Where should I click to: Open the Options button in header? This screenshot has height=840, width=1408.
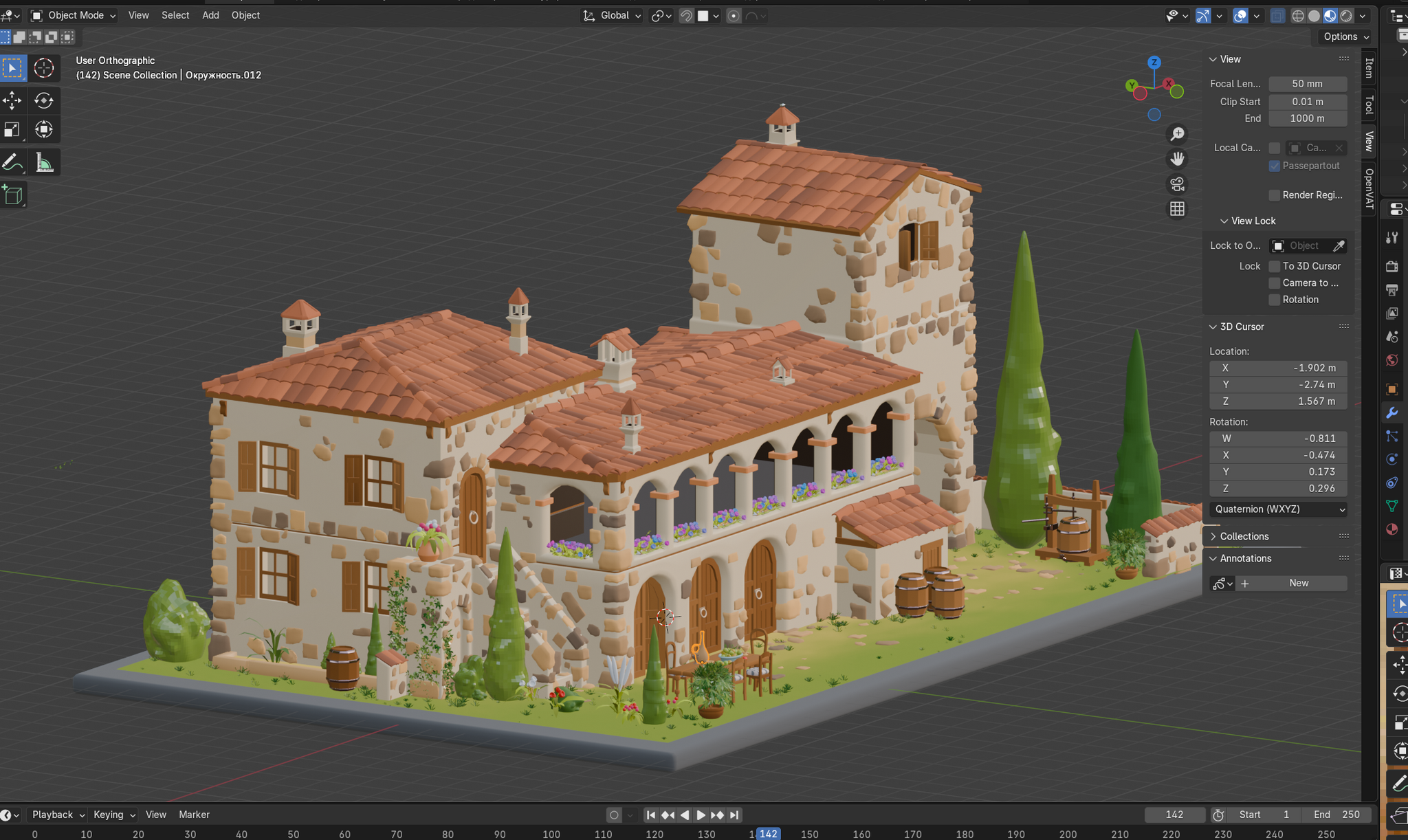1345,36
